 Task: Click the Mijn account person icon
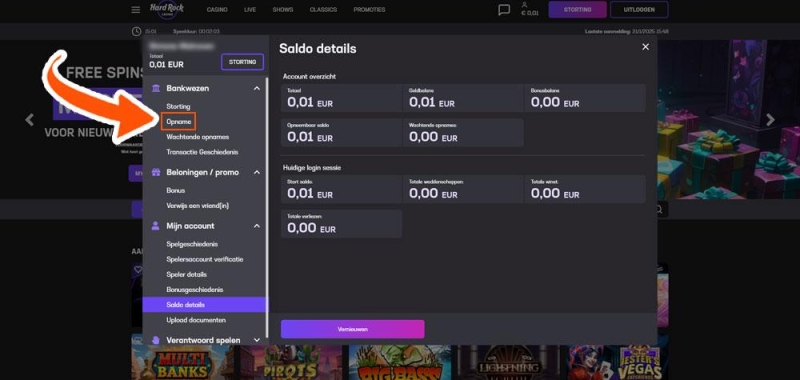coord(156,226)
